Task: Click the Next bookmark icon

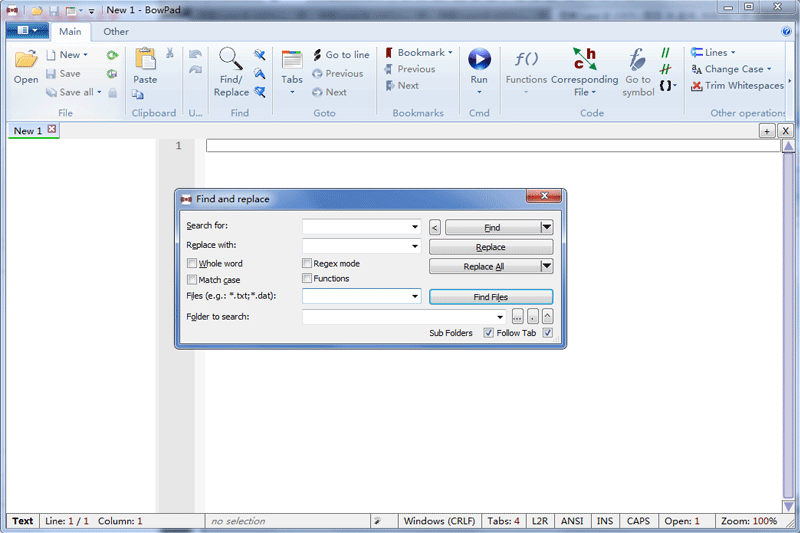Action: pos(389,86)
